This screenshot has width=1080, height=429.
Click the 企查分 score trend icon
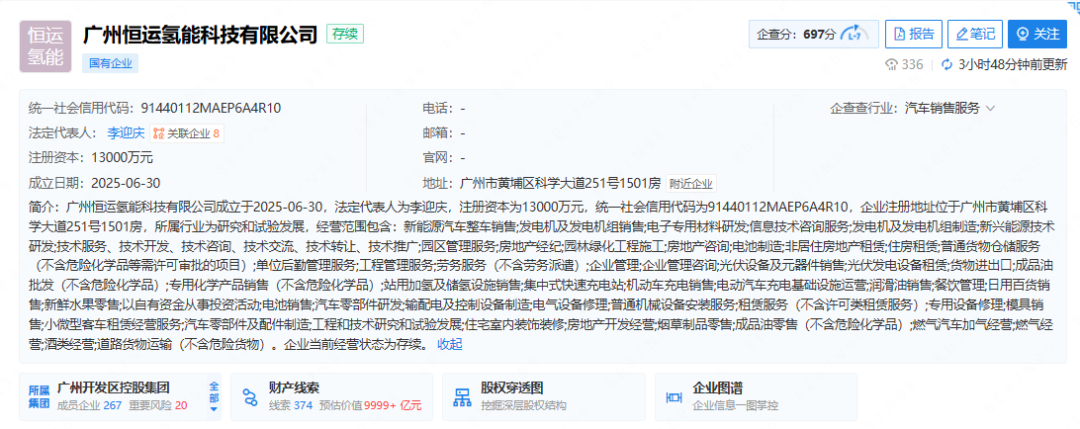pos(855,34)
